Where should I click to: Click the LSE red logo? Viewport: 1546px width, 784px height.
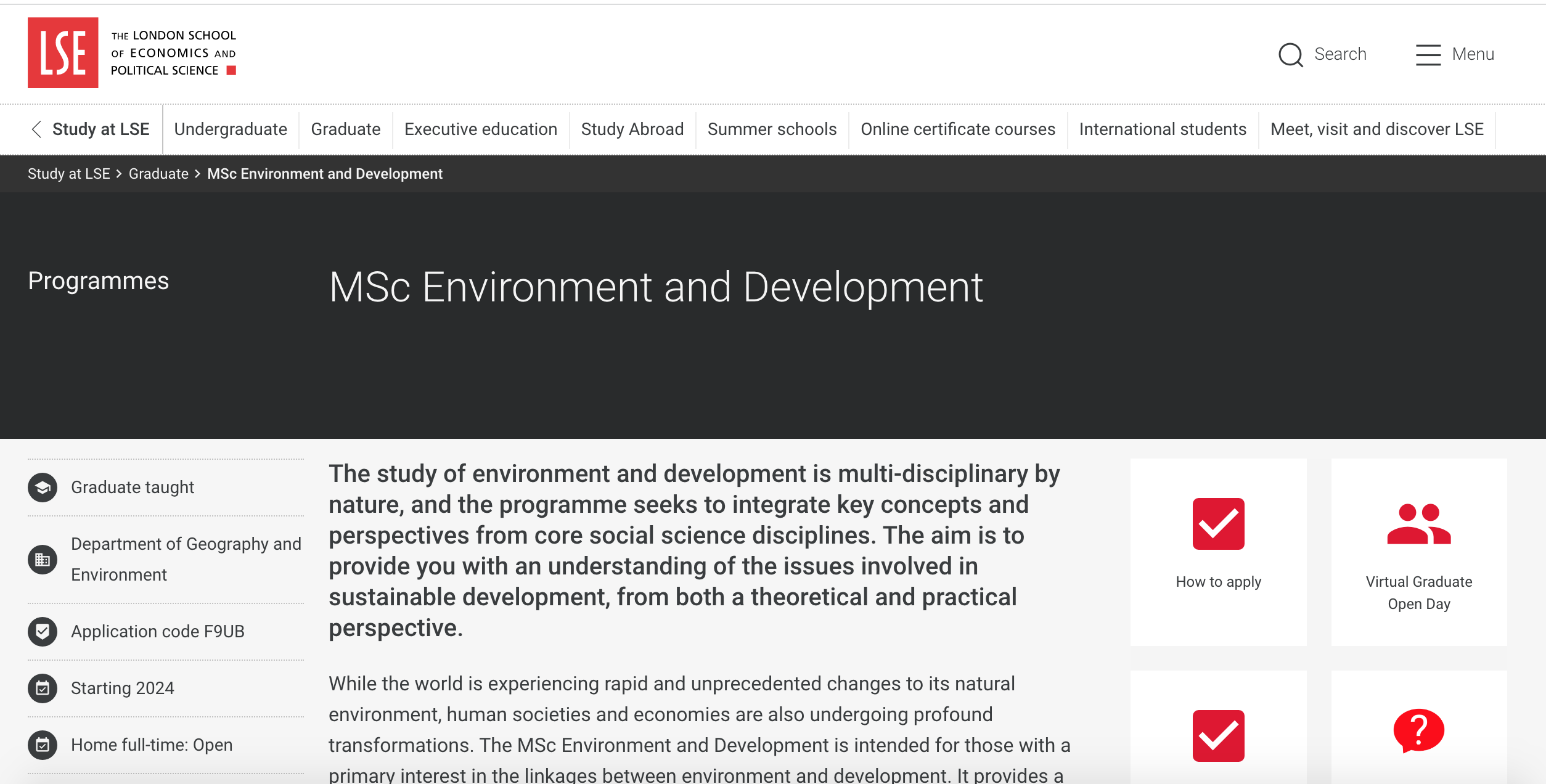[x=63, y=52]
